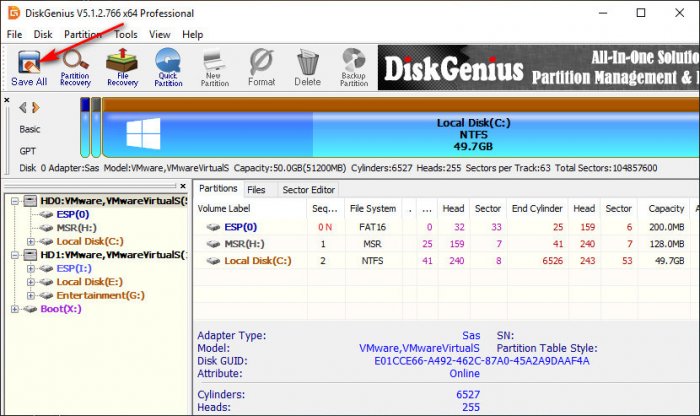Open the Help menu

(192, 34)
